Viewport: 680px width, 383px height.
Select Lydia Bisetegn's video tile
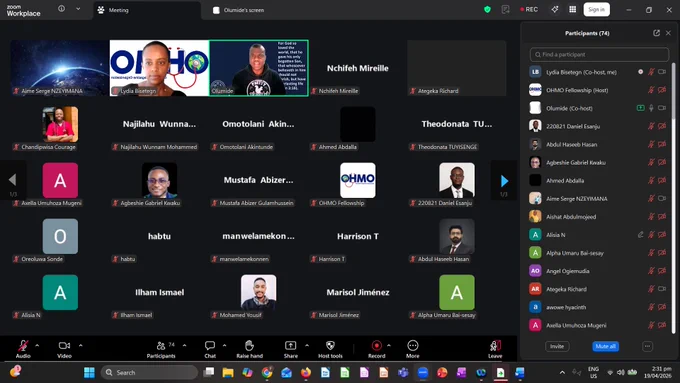pos(159,68)
